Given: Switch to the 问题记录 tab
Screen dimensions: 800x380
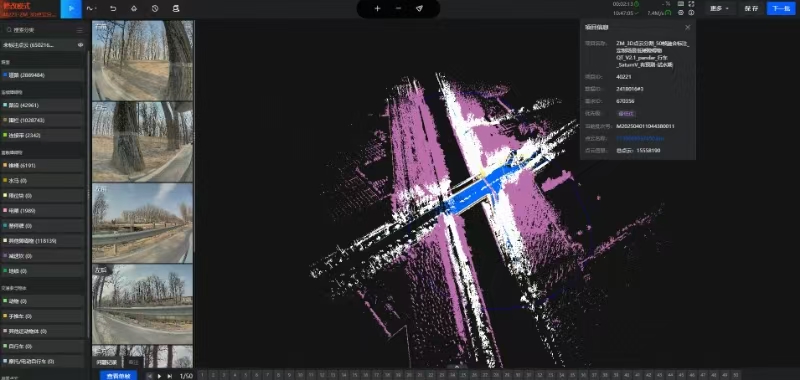Looking at the screenshot, I should tap(108, 362).
